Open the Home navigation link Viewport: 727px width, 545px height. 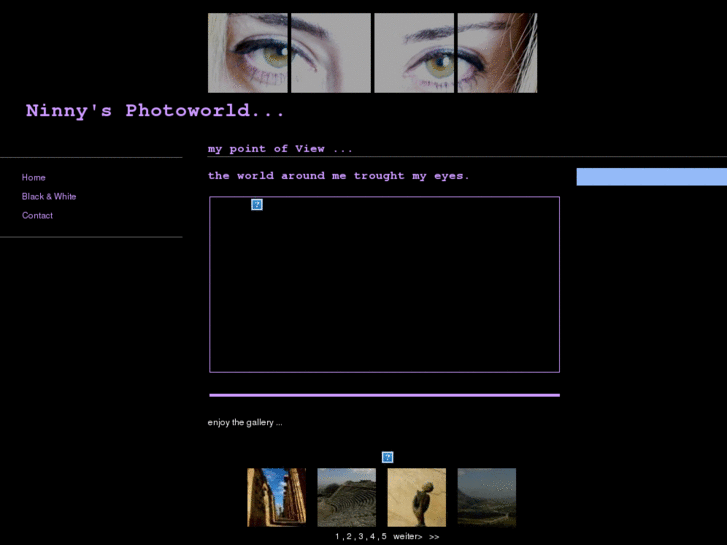[33, 178]
